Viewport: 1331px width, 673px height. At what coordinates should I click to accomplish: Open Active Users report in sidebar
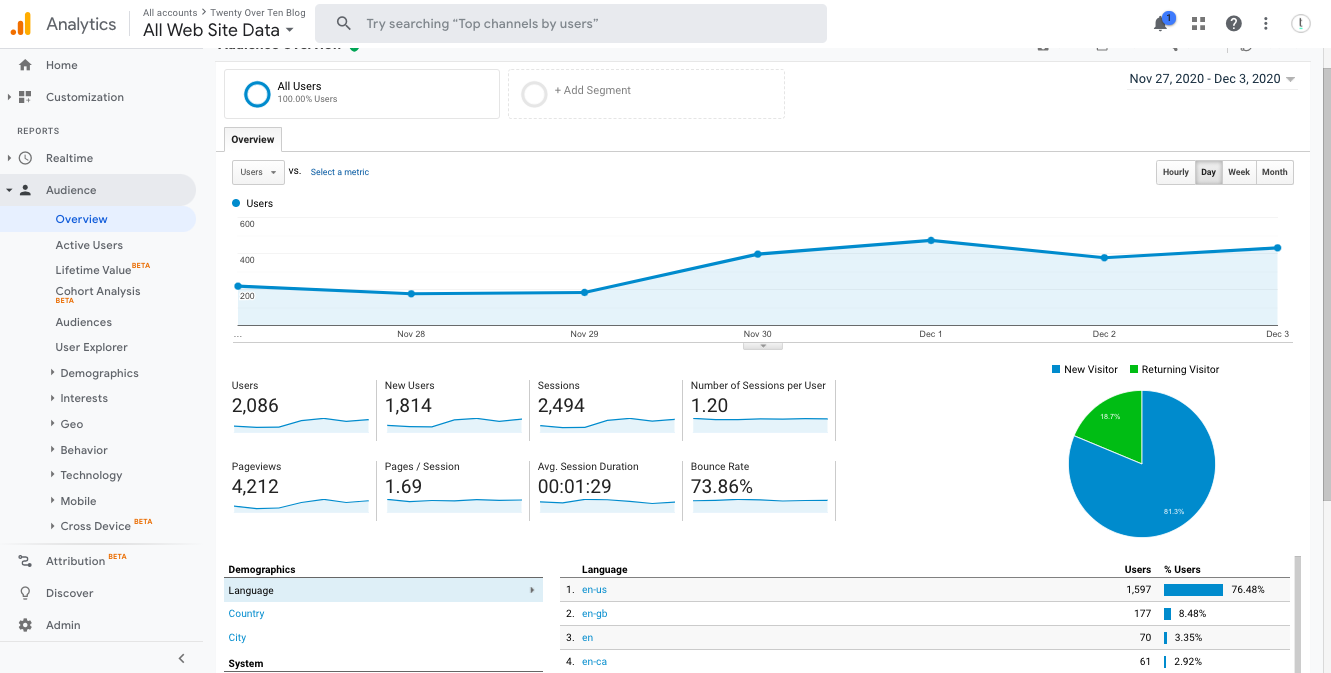pyautogui.click(x=89, y=245)
